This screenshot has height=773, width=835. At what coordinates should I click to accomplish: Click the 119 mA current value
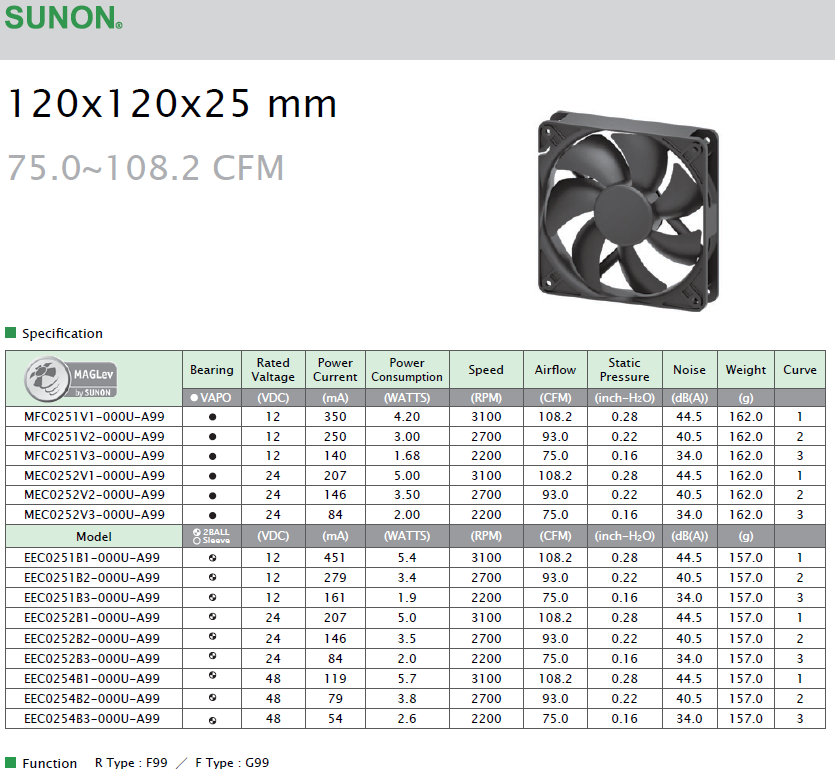pos(335,679)
